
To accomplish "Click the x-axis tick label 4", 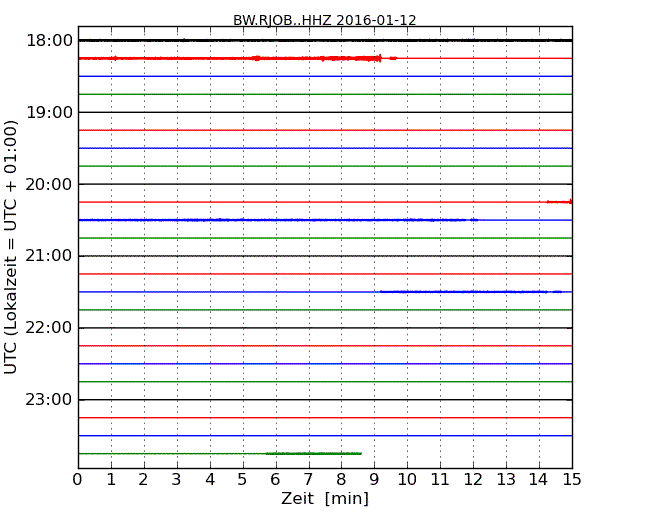I will click(210, 479).
